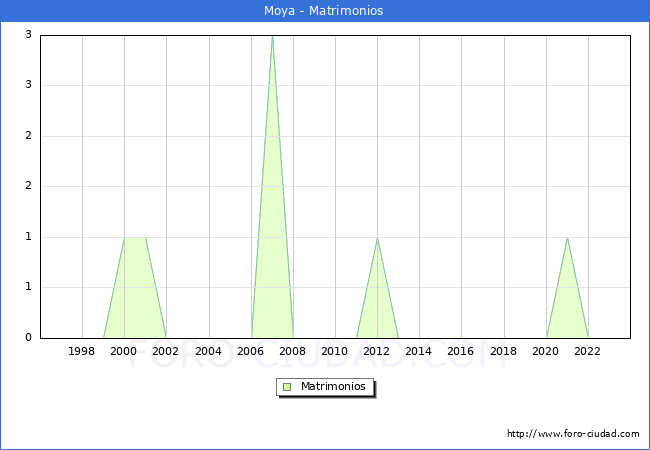Image resolution: width=650 pixels, height=450 pixels.
Task: Pick the 2020 x-axis label
Action: coord(546,351)
